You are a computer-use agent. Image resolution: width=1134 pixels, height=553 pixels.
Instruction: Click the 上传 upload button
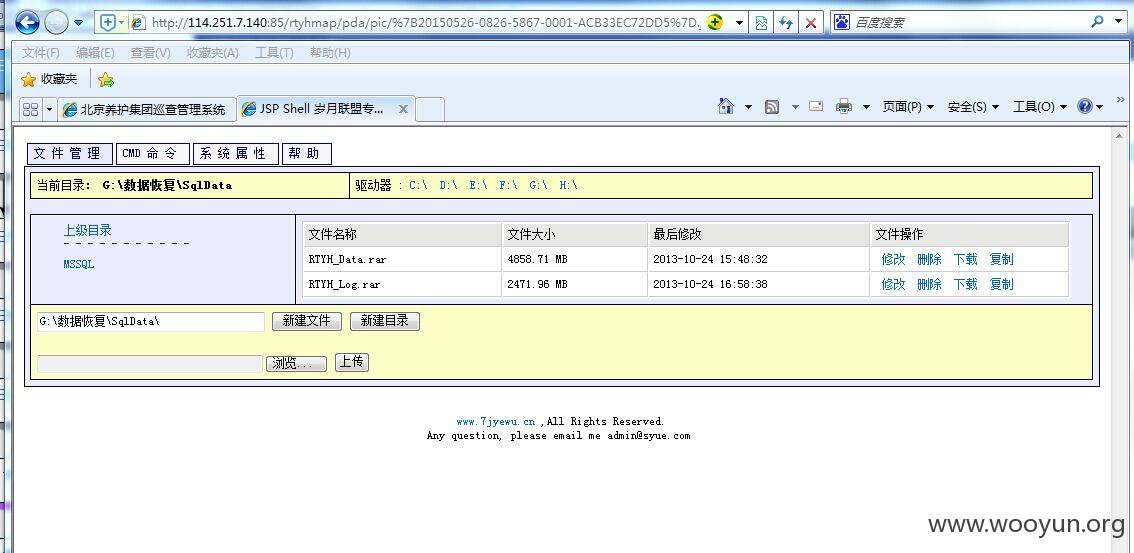(351, 362)
